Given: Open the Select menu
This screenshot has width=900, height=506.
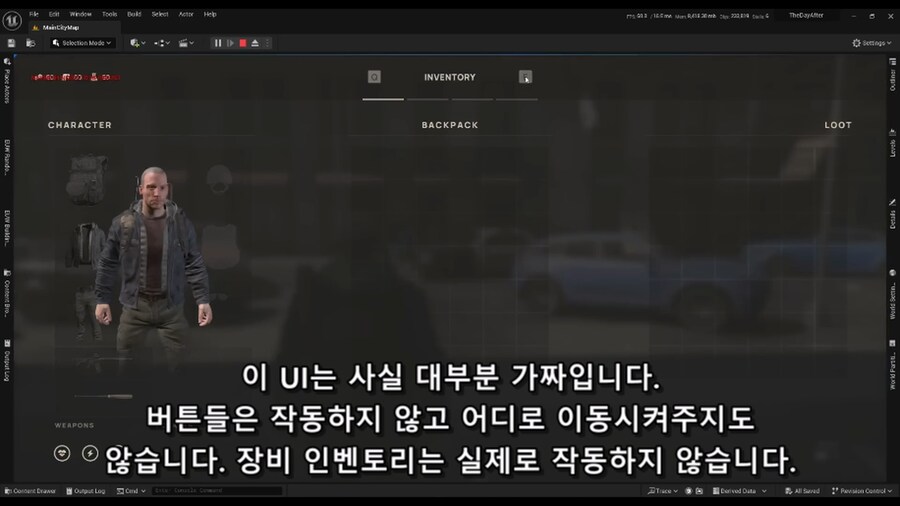Looking at the screenshot, I should (x=160, y=14).
